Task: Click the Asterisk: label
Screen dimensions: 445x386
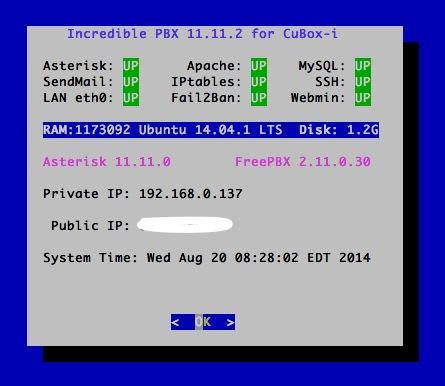Action: [x=78, y=66]
